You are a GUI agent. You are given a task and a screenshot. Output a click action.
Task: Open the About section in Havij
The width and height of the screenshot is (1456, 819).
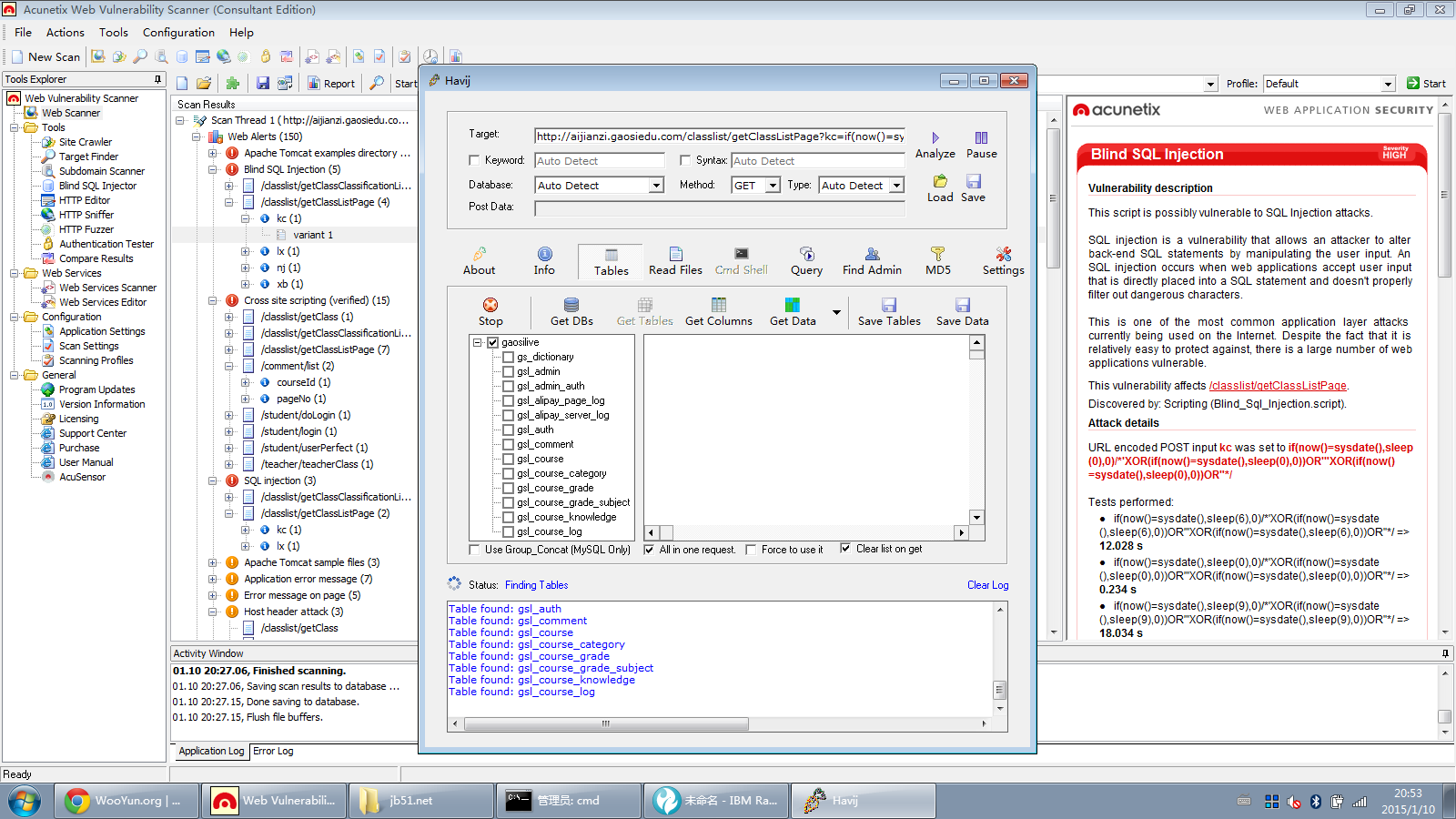480,261
